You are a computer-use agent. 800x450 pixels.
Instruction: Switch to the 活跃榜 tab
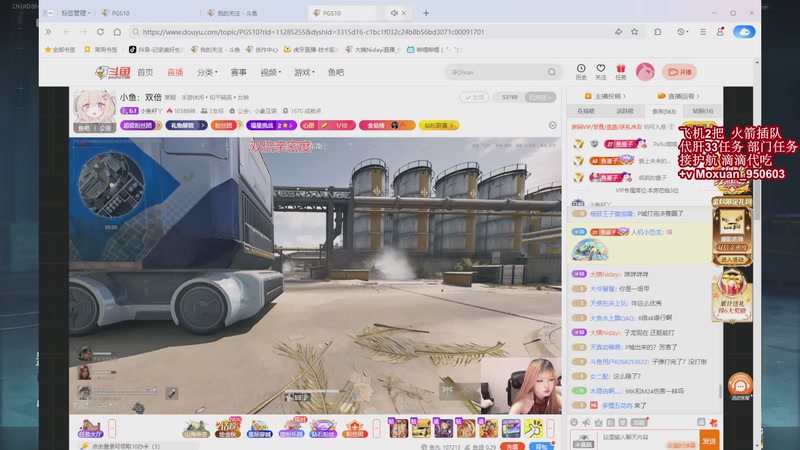point(625,111)
